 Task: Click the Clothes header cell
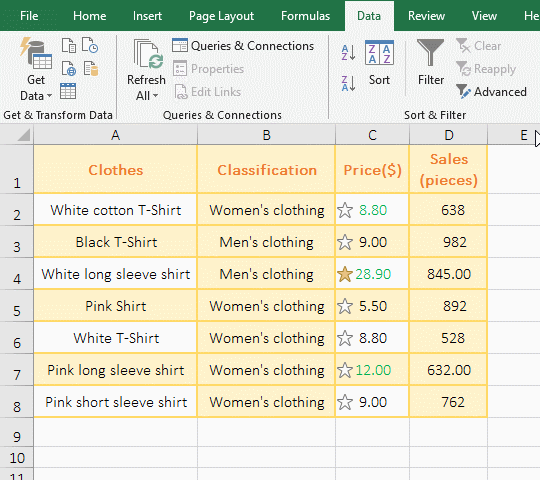coord(115,169)
